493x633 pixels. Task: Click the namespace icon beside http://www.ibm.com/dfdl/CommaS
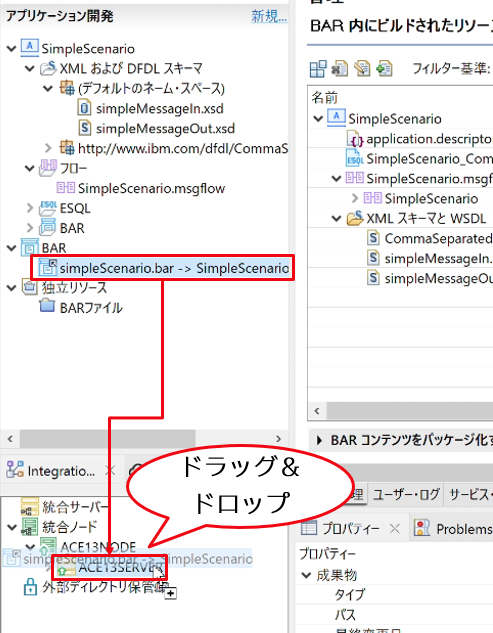[x=67, y=147]
